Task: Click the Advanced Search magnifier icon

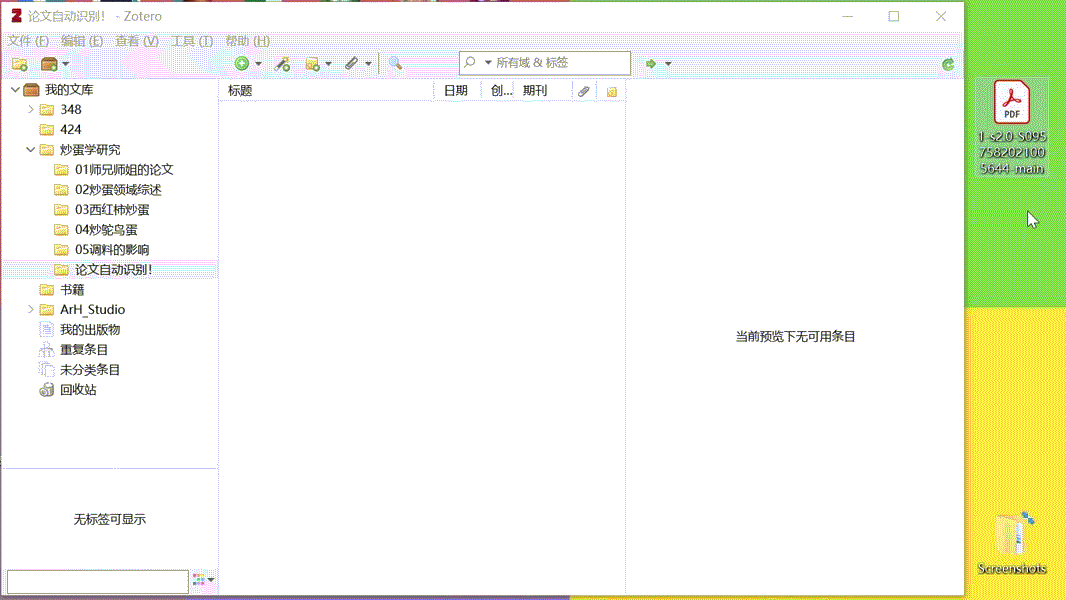Action: (395, 64)
